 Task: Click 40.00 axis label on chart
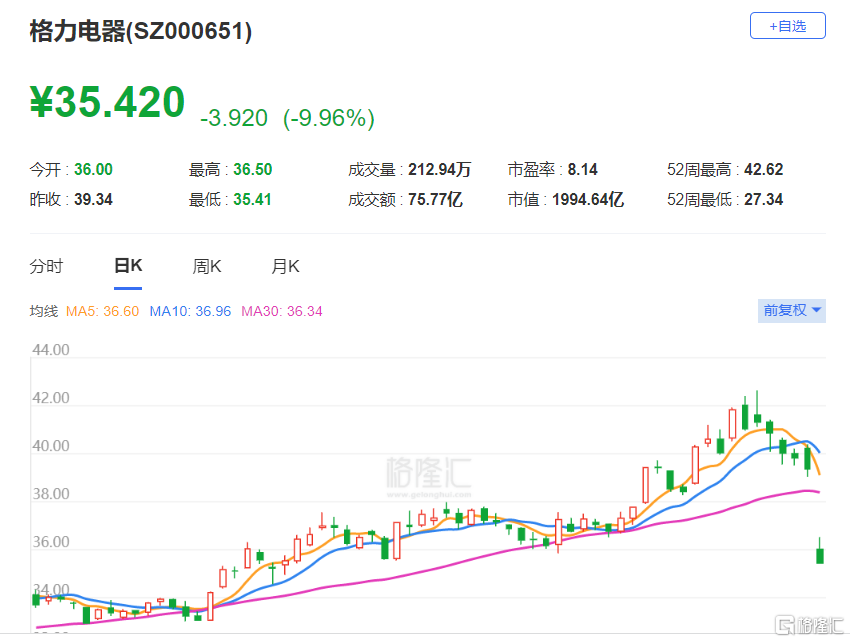click(51, 446)
